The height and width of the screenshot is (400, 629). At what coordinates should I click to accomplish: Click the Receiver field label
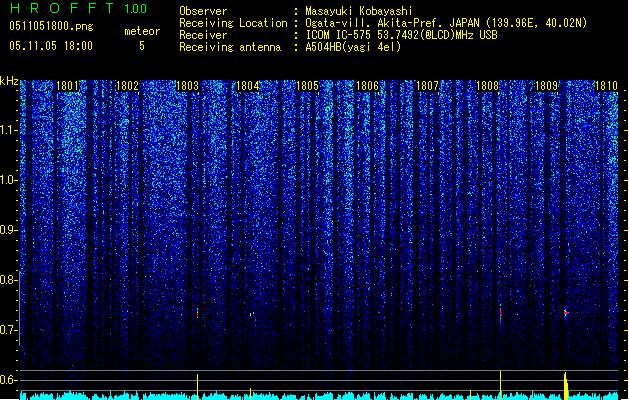click(x=203, y=35)
